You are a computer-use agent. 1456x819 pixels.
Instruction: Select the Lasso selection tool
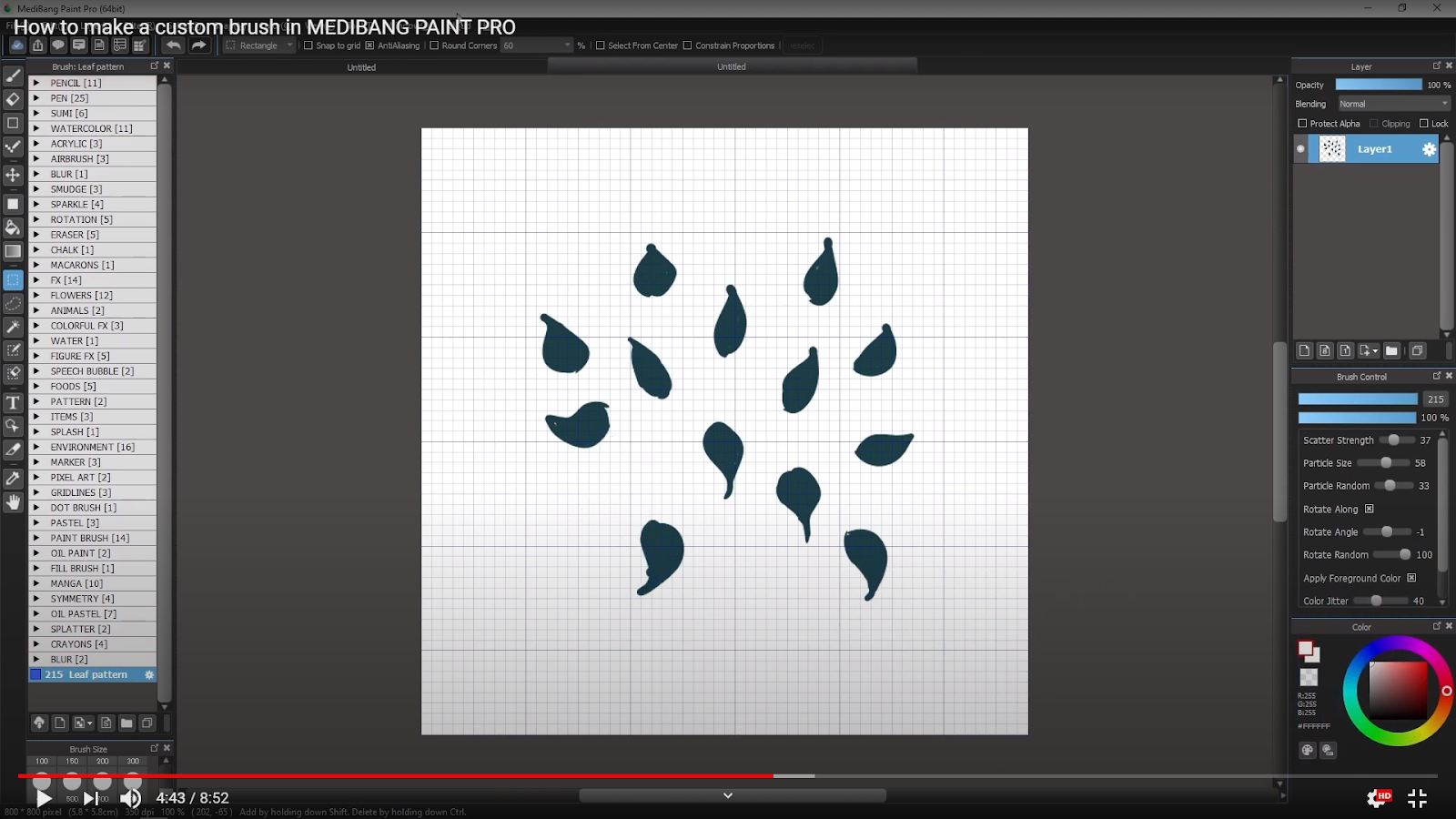13,303
